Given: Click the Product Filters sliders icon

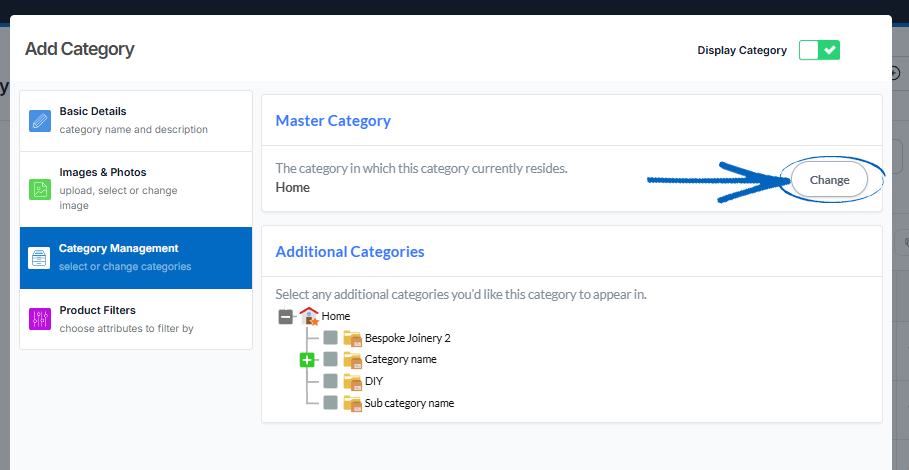Looking at the screenshot, I should click(x=40, y=319).
